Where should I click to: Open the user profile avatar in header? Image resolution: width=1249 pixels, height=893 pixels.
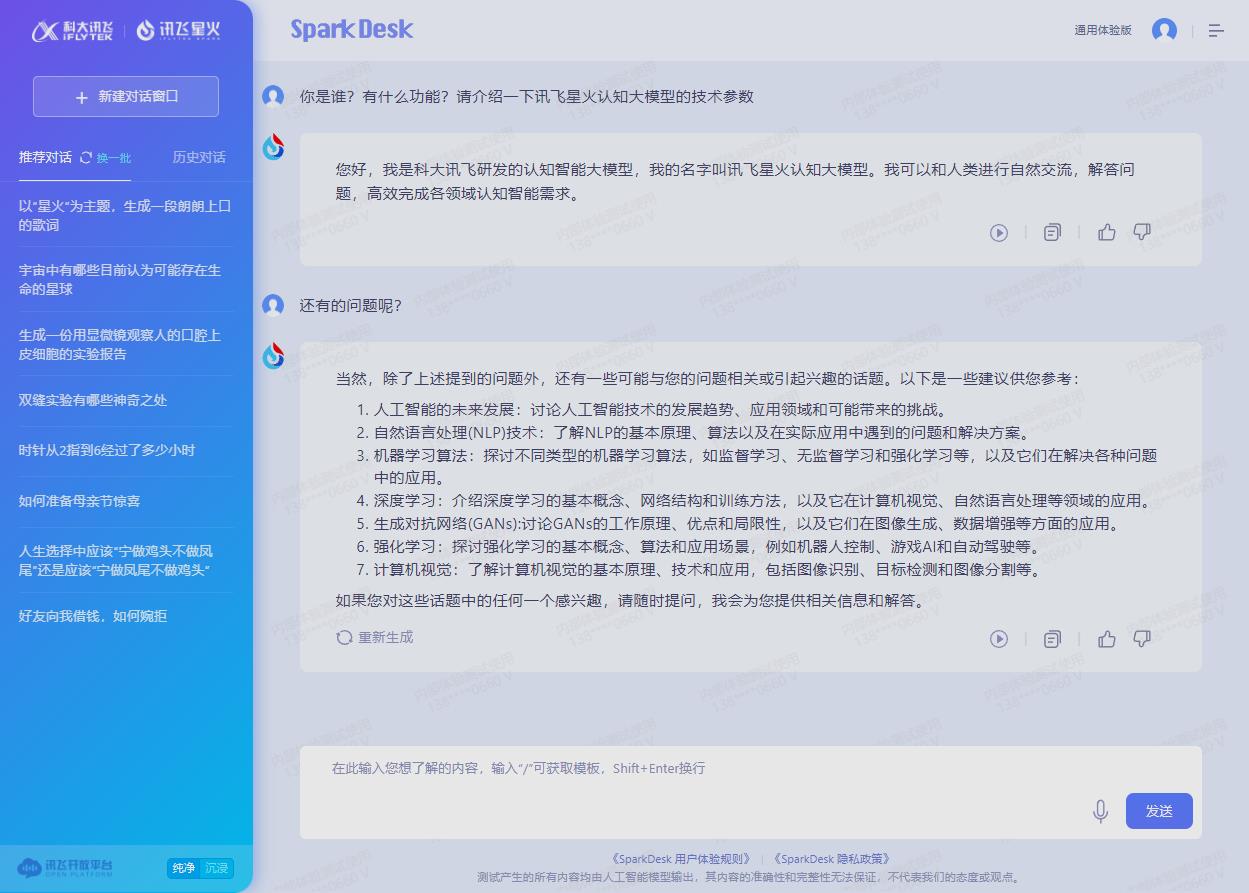tap(1164, 30)
